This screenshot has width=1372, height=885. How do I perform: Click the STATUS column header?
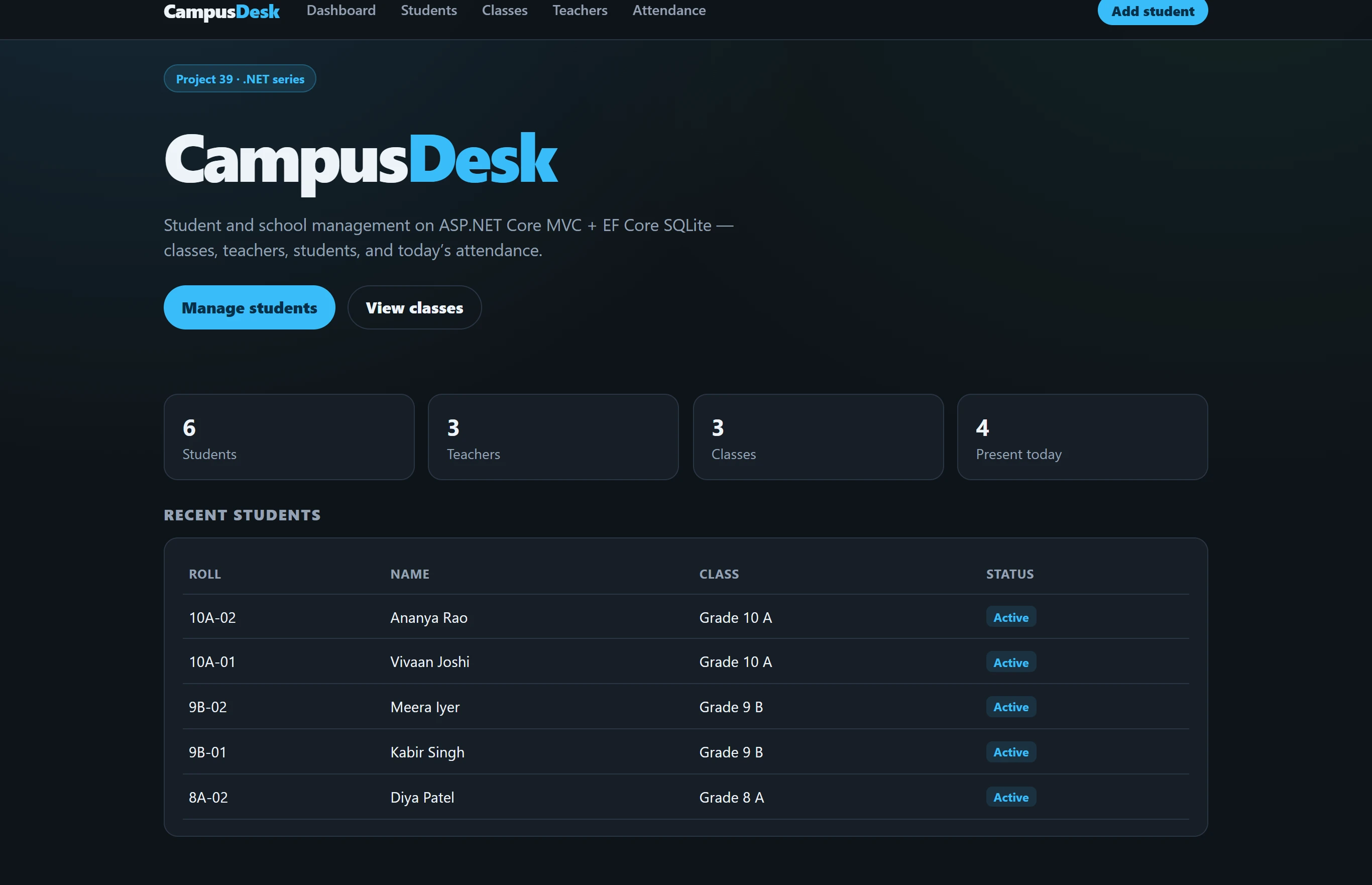[1009, 574]
